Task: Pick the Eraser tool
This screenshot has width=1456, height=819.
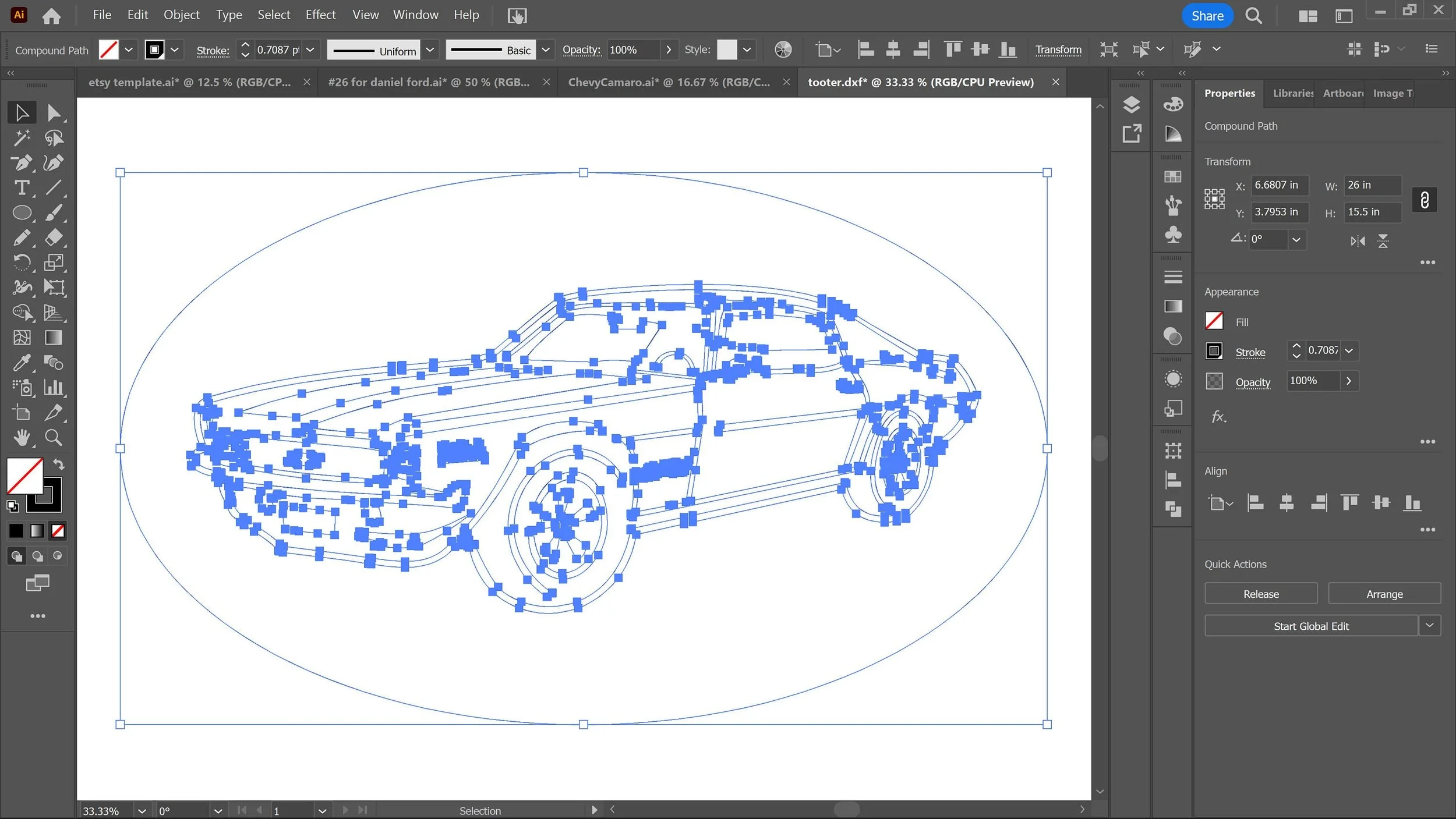Action: tap(54, 237)
